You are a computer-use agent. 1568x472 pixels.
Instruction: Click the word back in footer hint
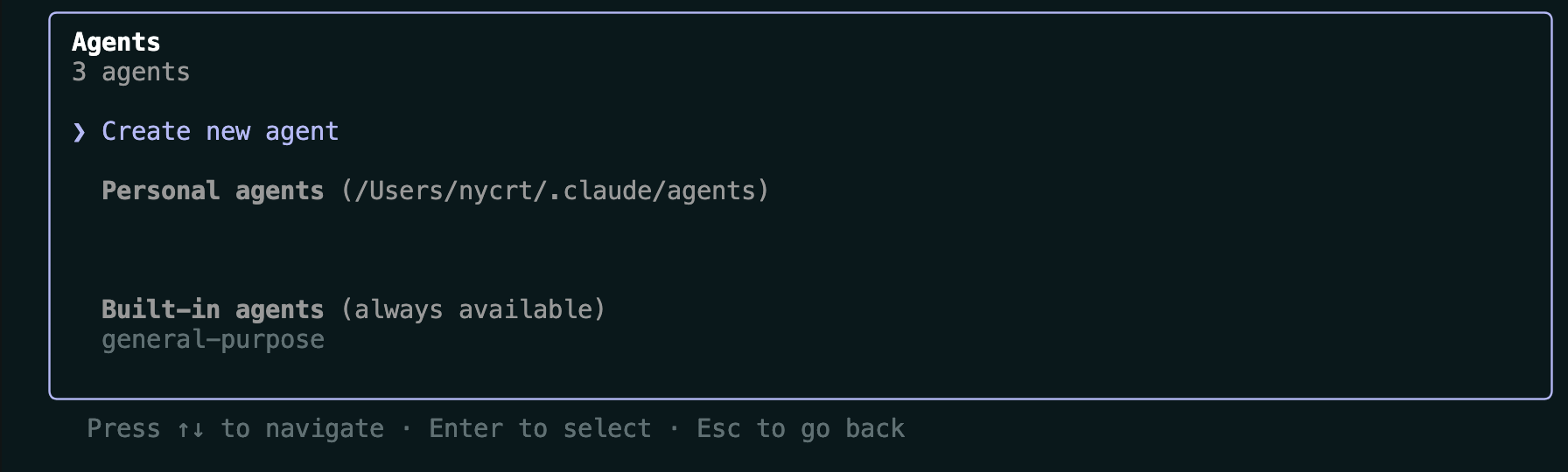coord(875,428)
